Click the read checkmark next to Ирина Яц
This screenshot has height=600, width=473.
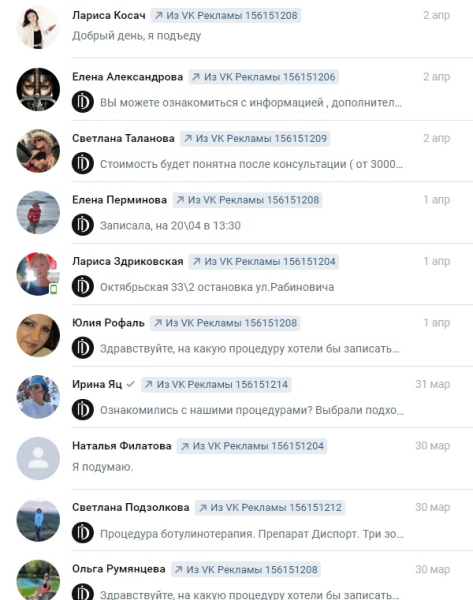[x=130, y=384]
